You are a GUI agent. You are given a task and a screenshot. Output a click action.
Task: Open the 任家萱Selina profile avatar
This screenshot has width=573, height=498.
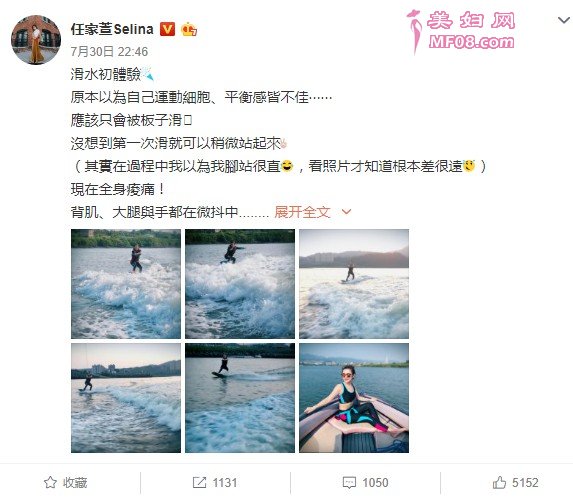(36, 40)
